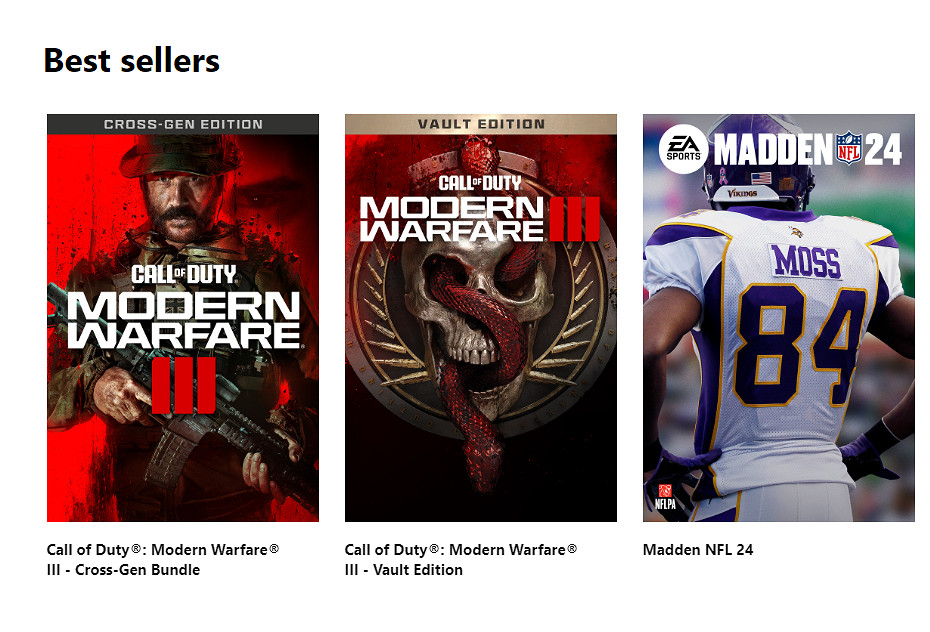
Task: Click the gold VAULT EDITION banner strip
Action: (x=481, y=125)
